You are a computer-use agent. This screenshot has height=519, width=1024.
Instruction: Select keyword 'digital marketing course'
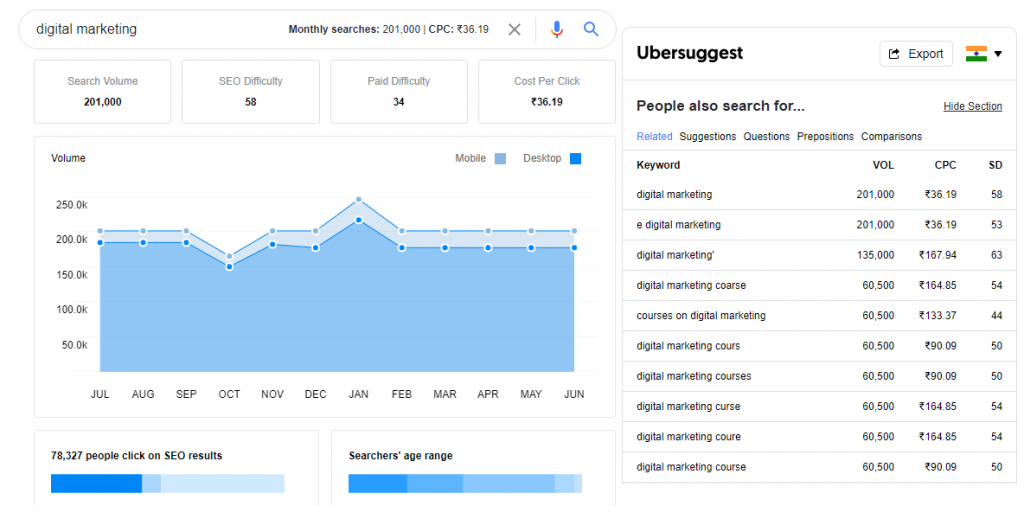click(691, 467)
